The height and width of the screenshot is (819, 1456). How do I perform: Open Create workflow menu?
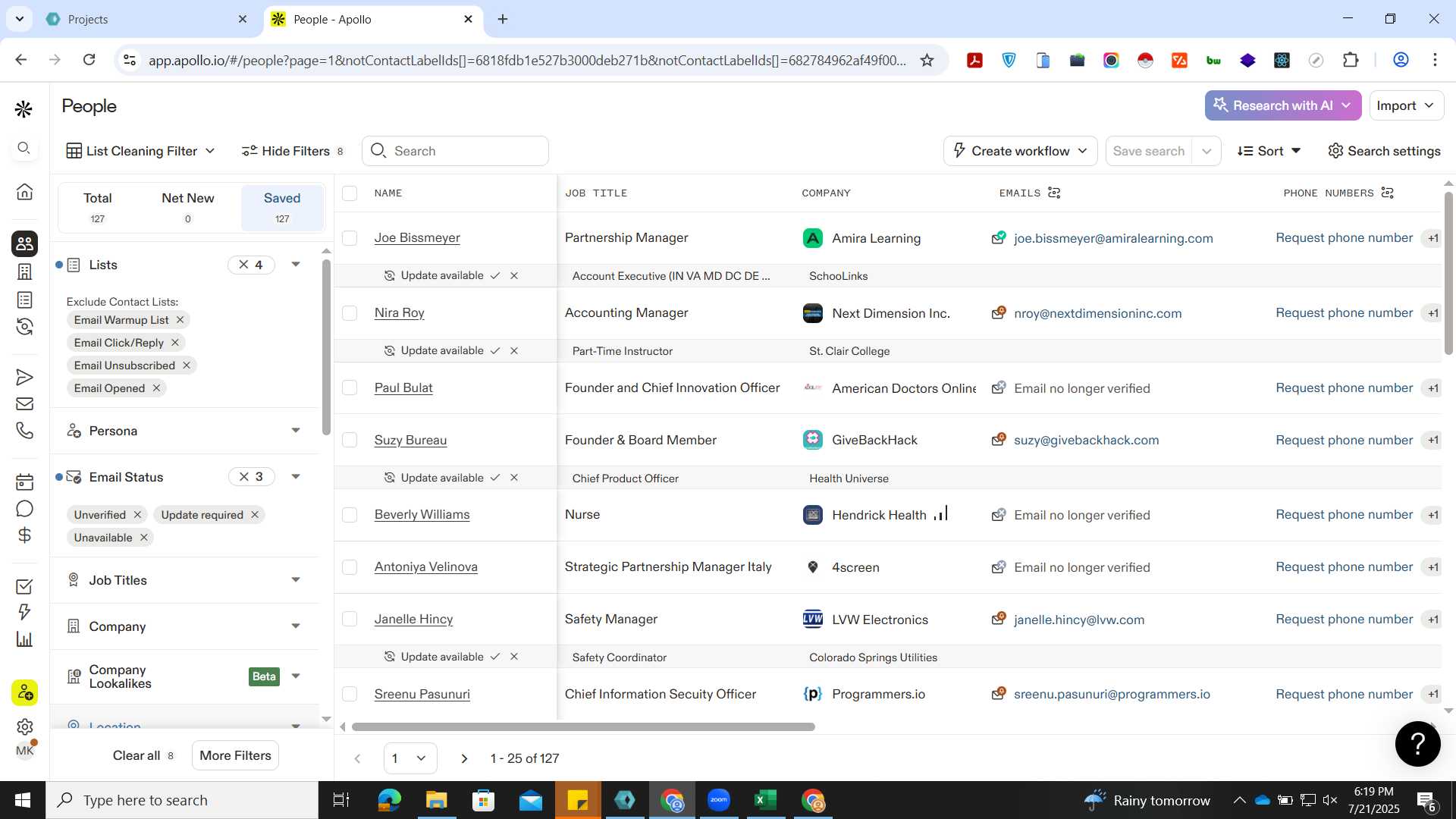coord(1020,151)
